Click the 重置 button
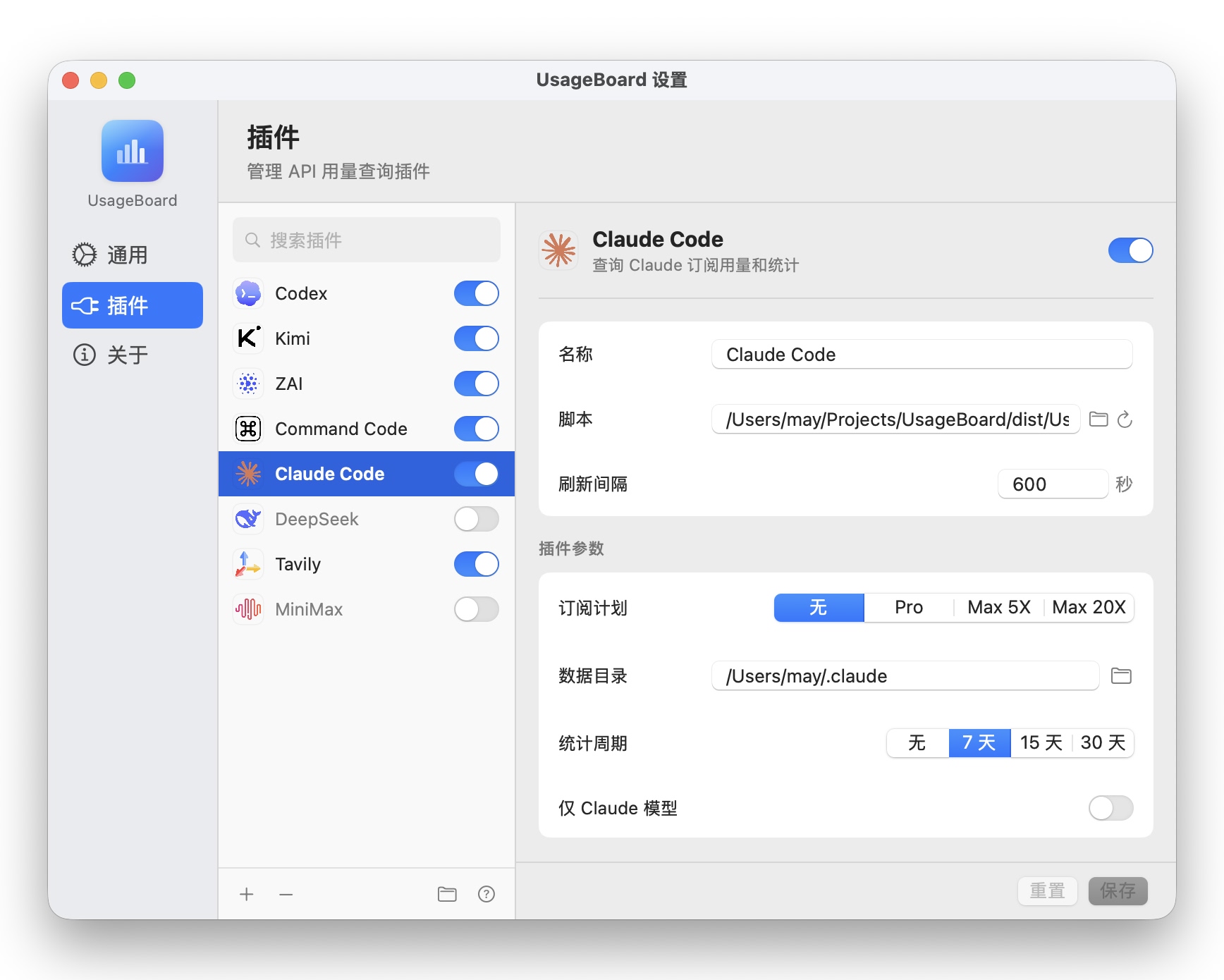Screen dimensions: 1224x980 point(1048,891)
